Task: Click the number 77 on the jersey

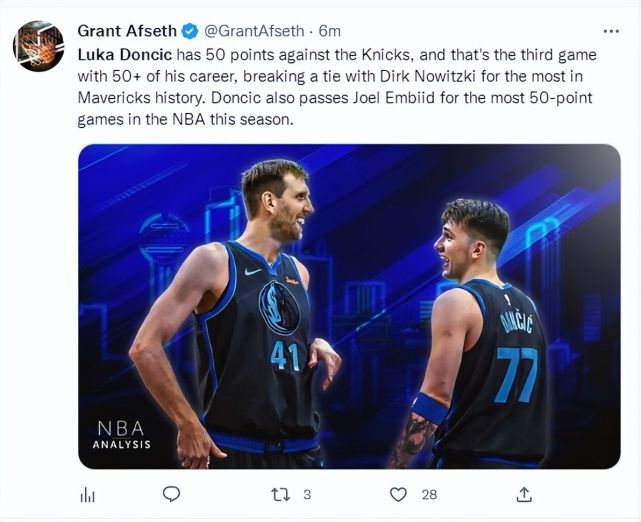Action: (516, 375)
